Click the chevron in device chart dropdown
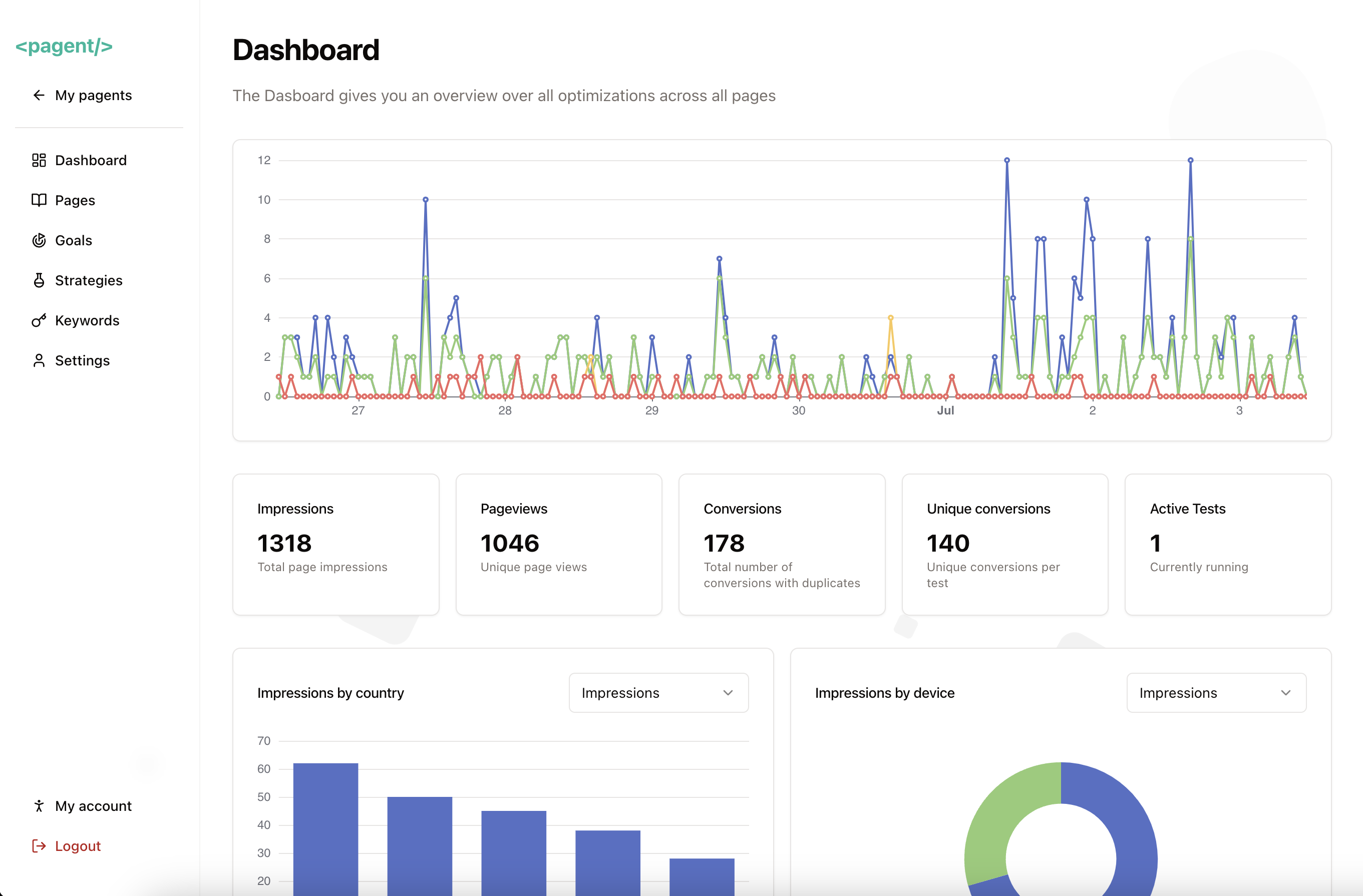 pos(1286,693)
